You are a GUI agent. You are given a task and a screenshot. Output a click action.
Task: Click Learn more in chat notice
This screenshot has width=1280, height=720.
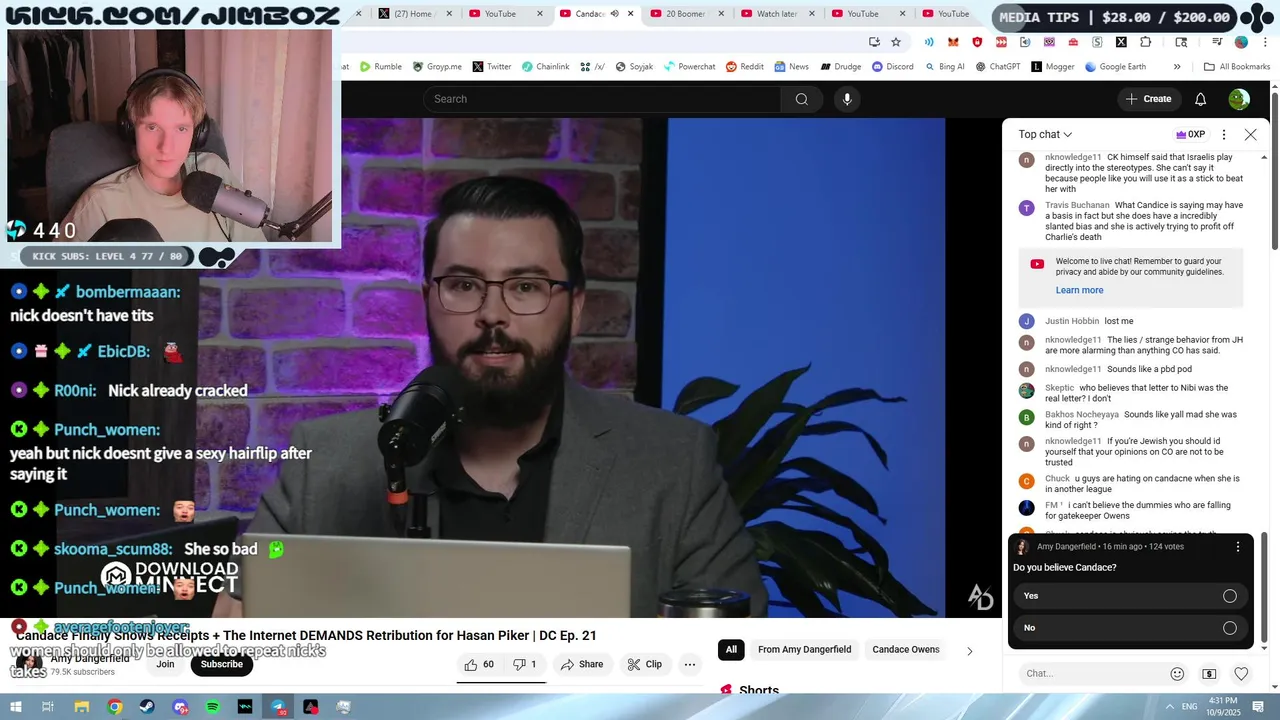[x=1079, y=290]
